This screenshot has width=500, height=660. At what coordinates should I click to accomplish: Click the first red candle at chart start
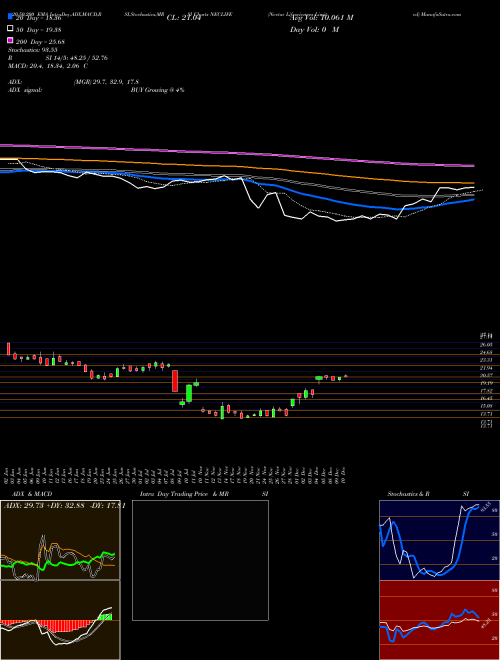[x=8, y=349]
